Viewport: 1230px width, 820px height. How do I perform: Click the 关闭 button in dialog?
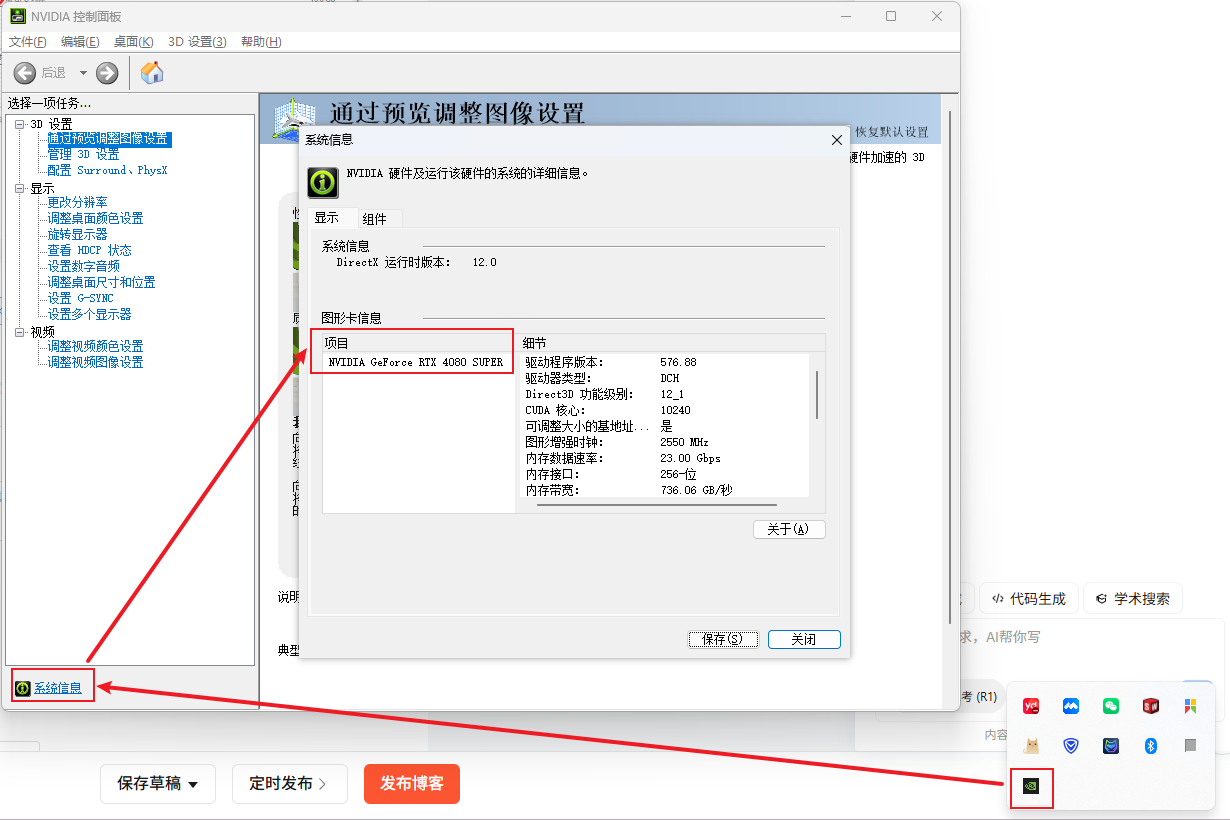coord(804,639)
